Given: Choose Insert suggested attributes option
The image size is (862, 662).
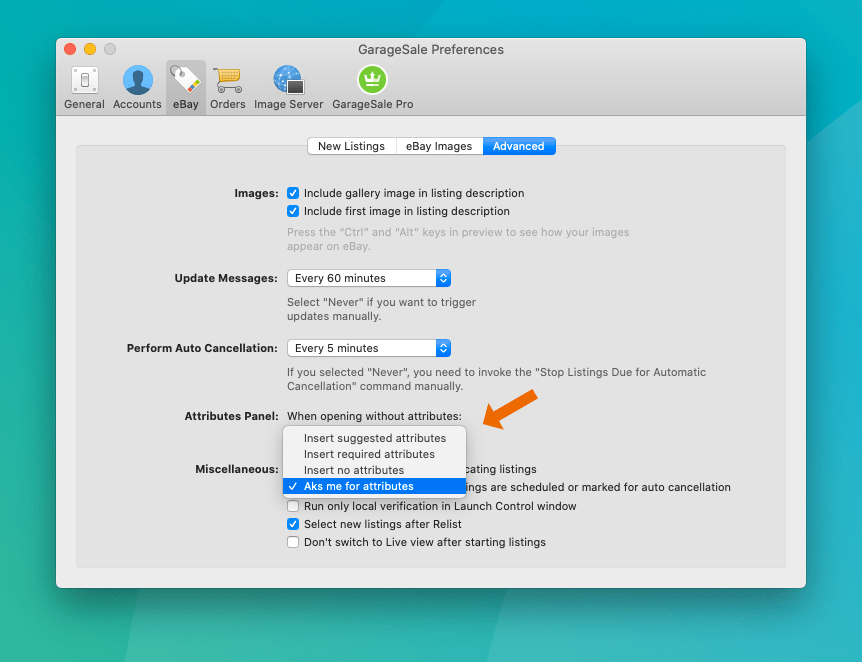Looking at the screenshot, I should click(x=374, y=438).
